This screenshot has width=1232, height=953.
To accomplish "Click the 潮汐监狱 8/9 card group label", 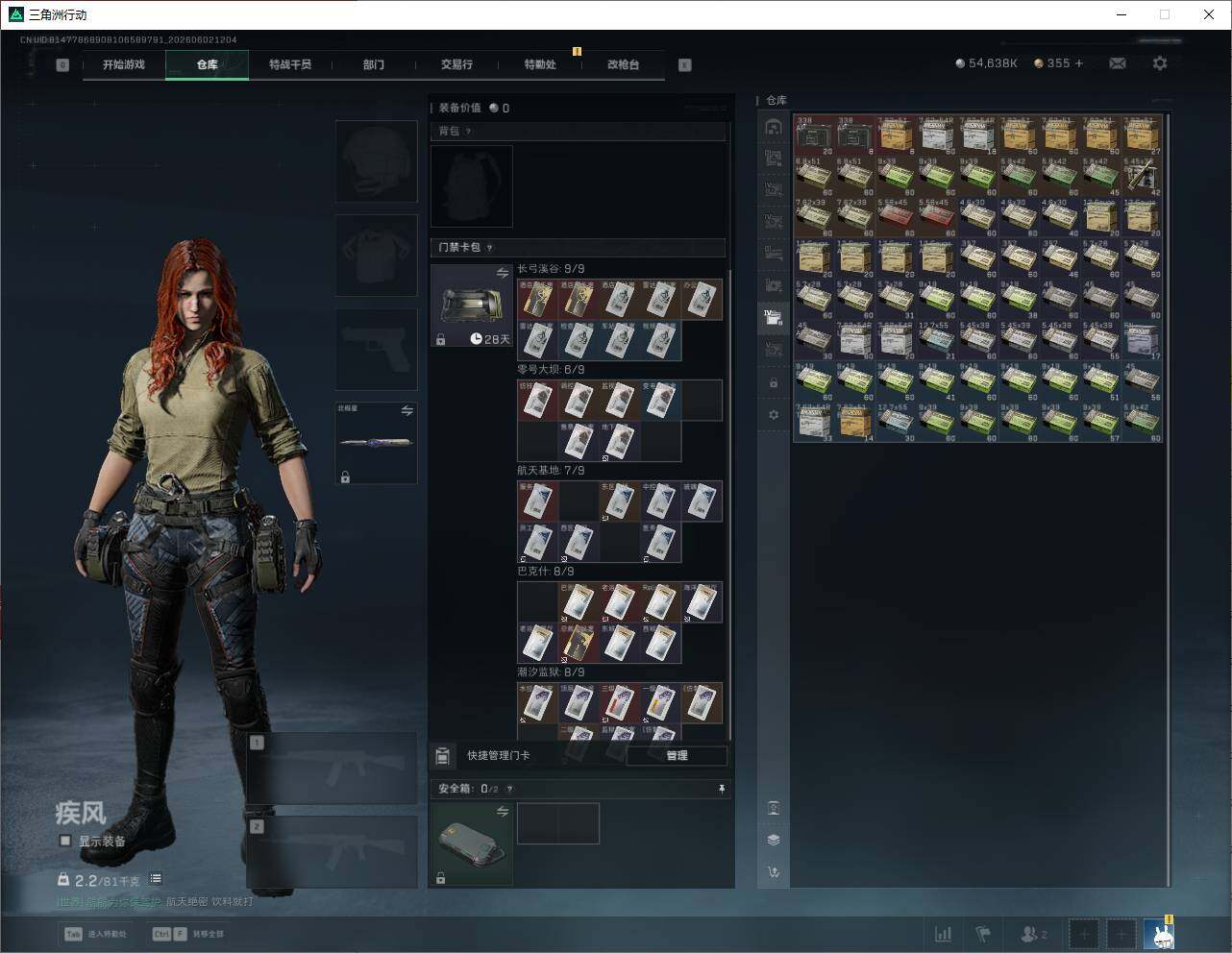I will click(x=551, y=672).
